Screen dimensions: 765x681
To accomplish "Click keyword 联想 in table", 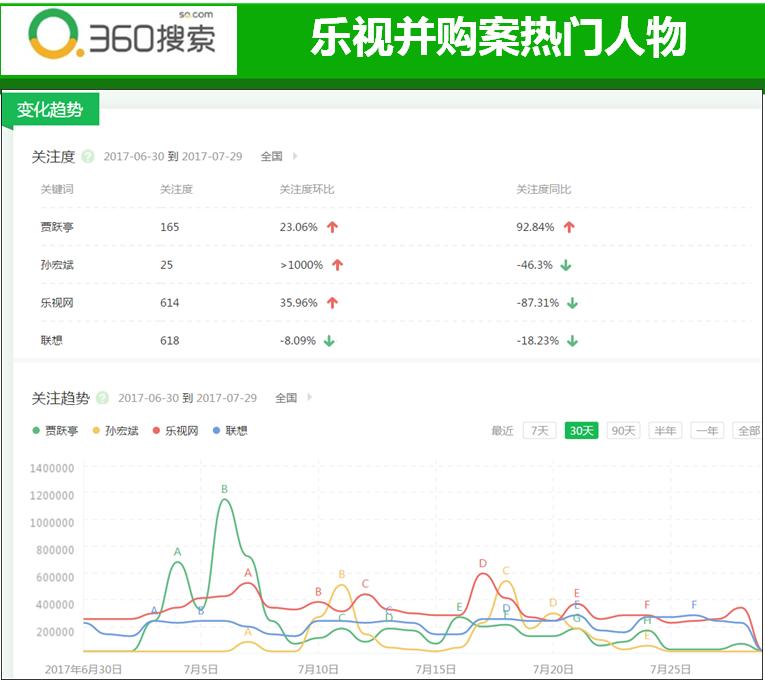I will [52, 340].
